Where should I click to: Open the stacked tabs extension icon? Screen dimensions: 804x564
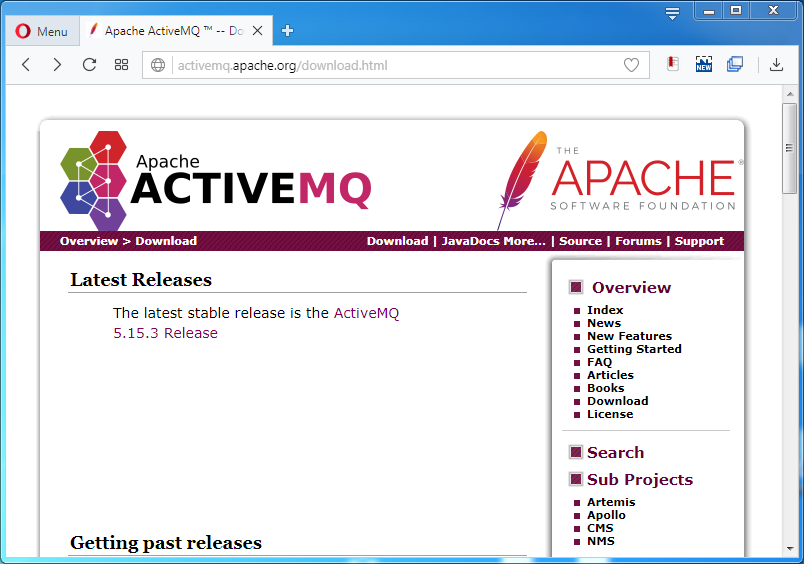click(735, 64)
